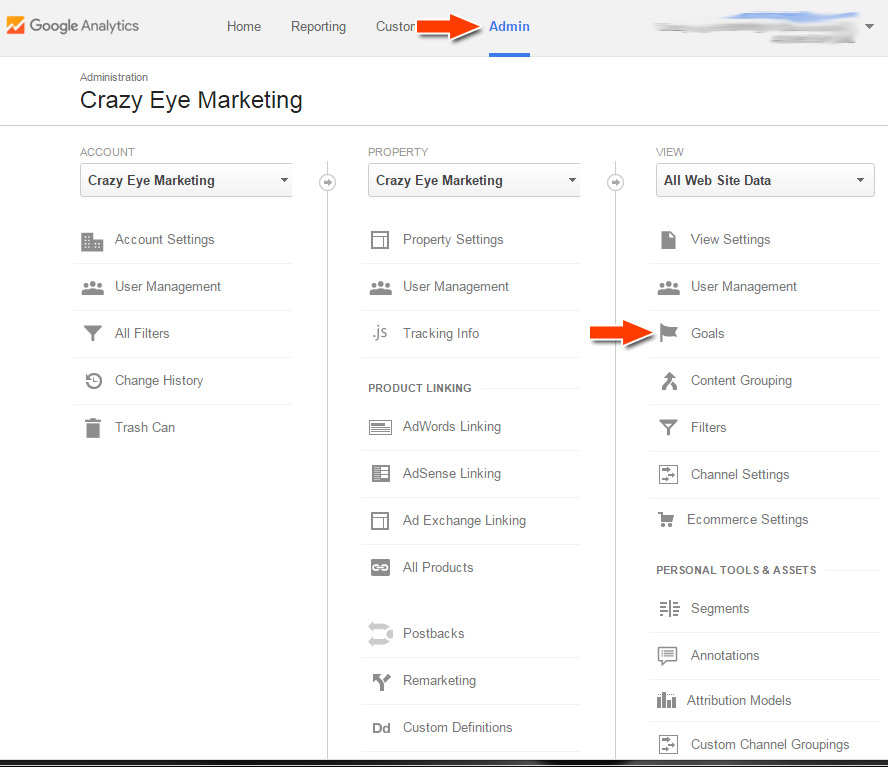Click the Postbacks arrows icon

click(x=381, y=634)
